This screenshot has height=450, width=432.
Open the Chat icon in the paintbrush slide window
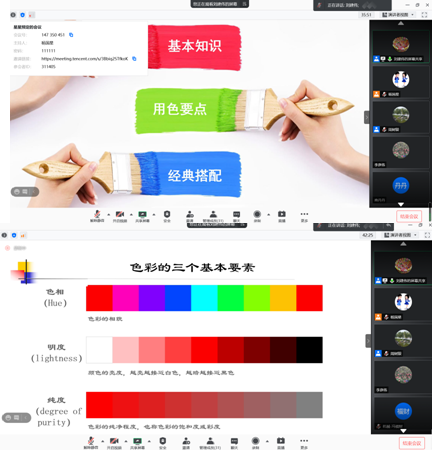[x=236, y=216]
